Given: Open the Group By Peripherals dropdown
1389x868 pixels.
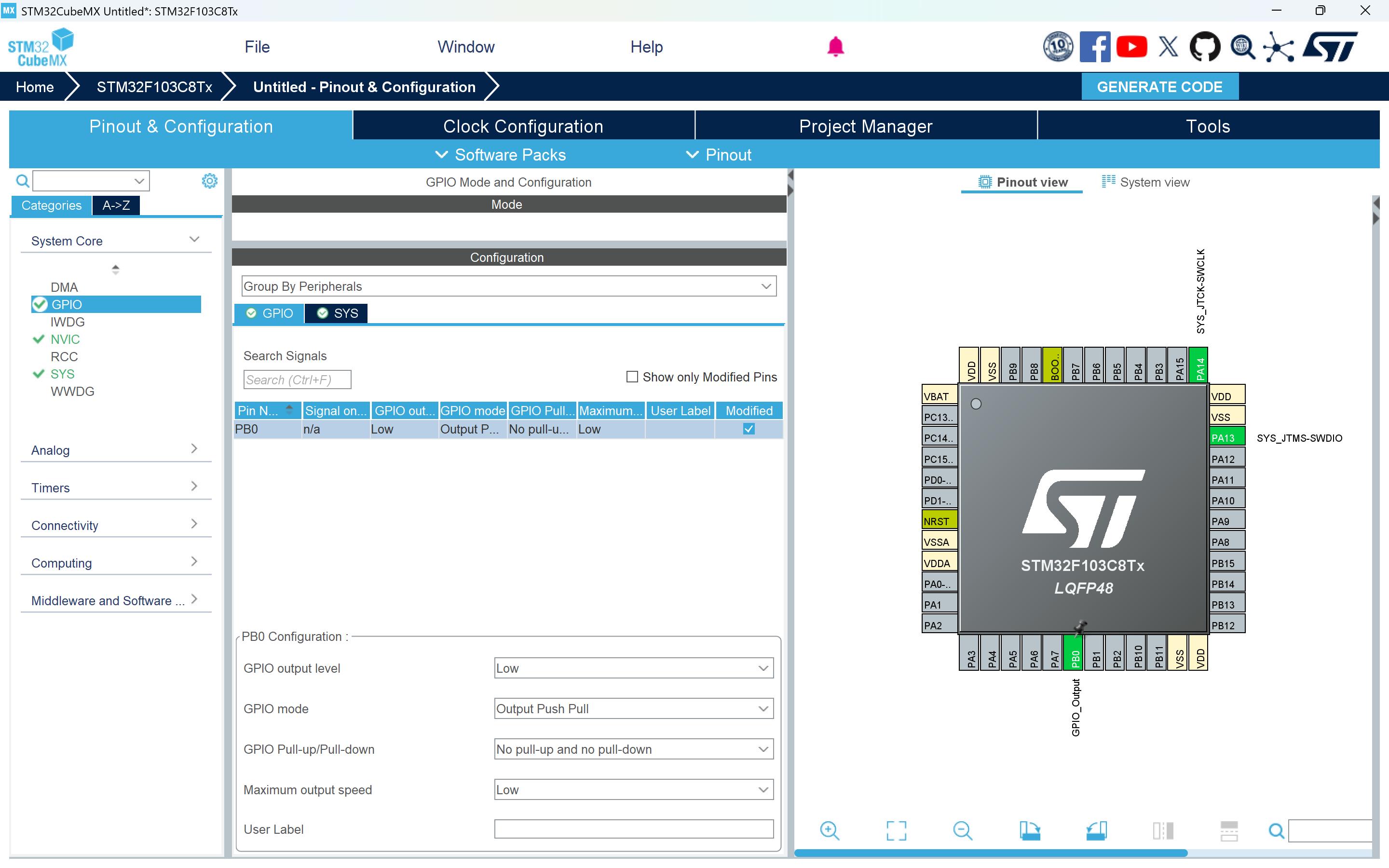Looking at the screenshot, I should (508, 286).
